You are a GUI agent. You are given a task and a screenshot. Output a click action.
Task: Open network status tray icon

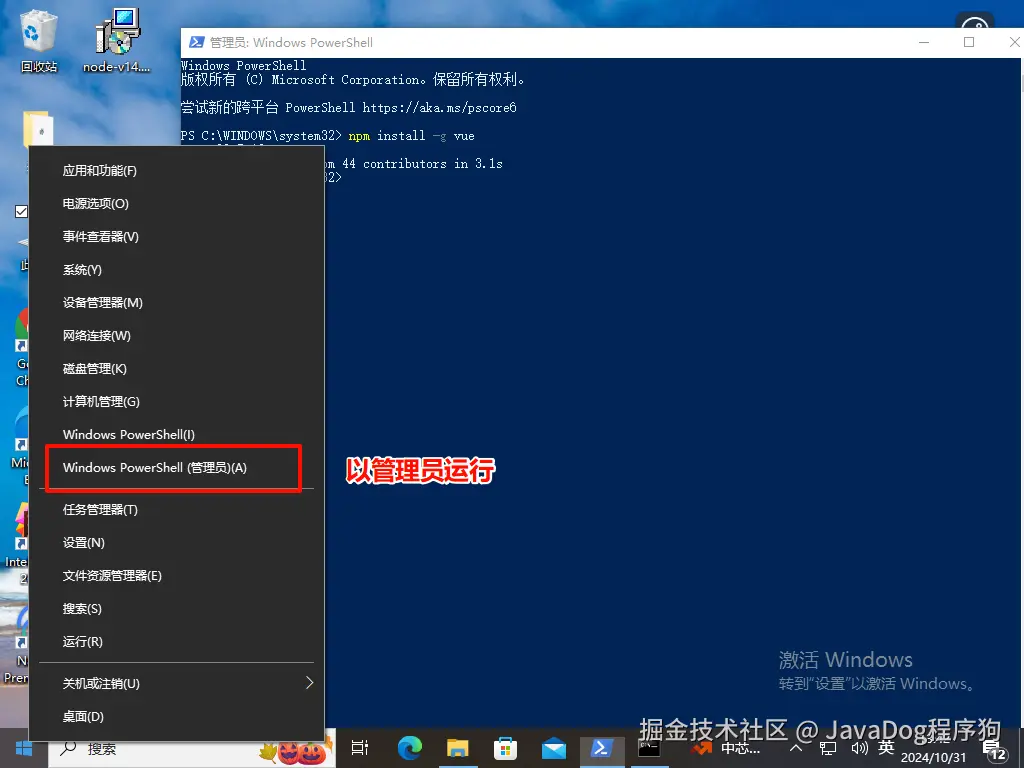click(x=827, y=748)
